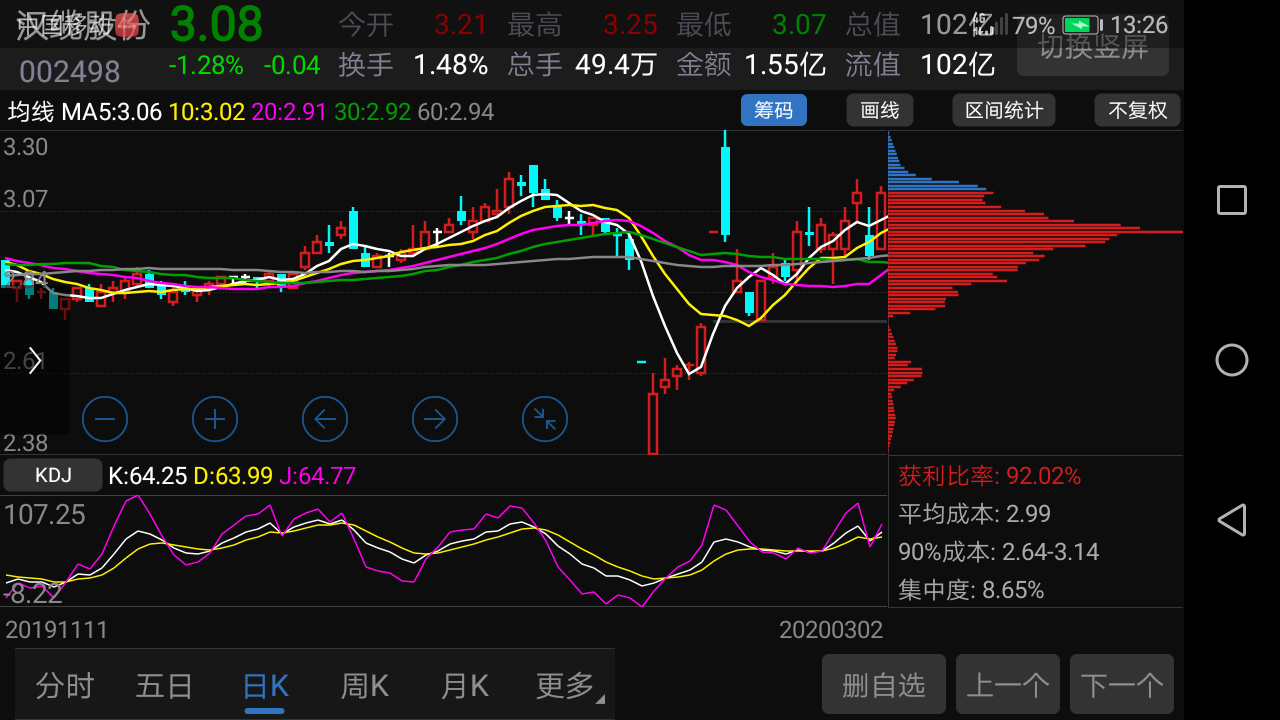Screen dimensions: 1280x720
Task: Open the left-edge chevron panel
Action: pyautogui.click(x=34, y=361)
